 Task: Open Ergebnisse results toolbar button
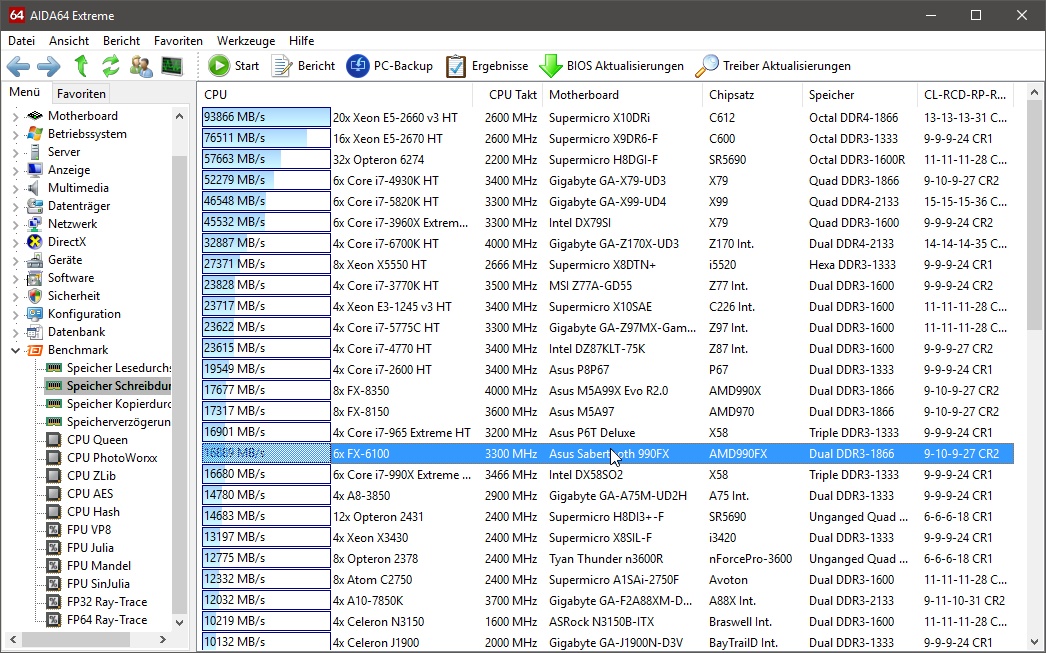487,66
